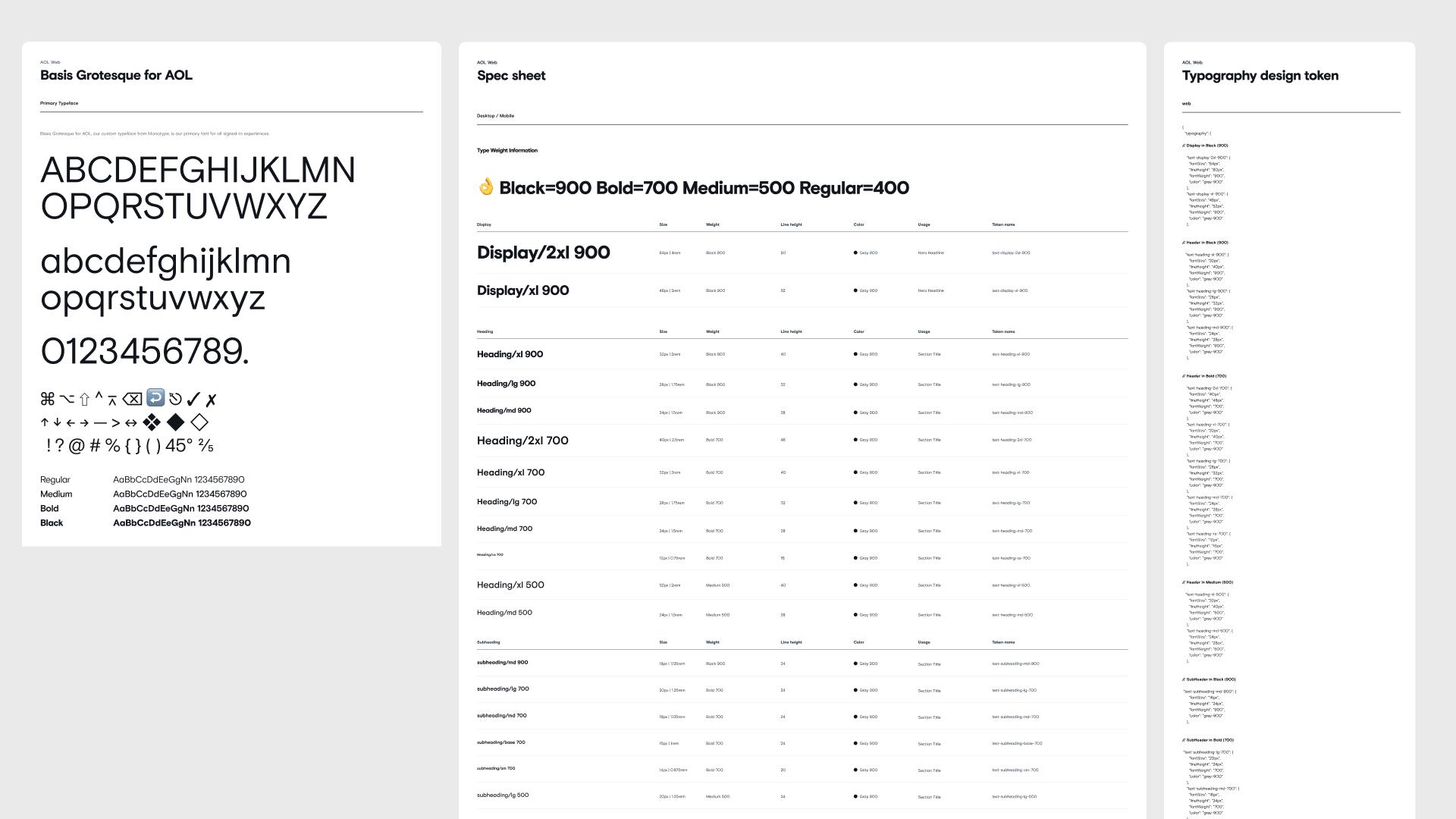Click the left-right double arrow glyph
Image resolution: width=1456 pixels, height=819 pixels.
point(131,422)
